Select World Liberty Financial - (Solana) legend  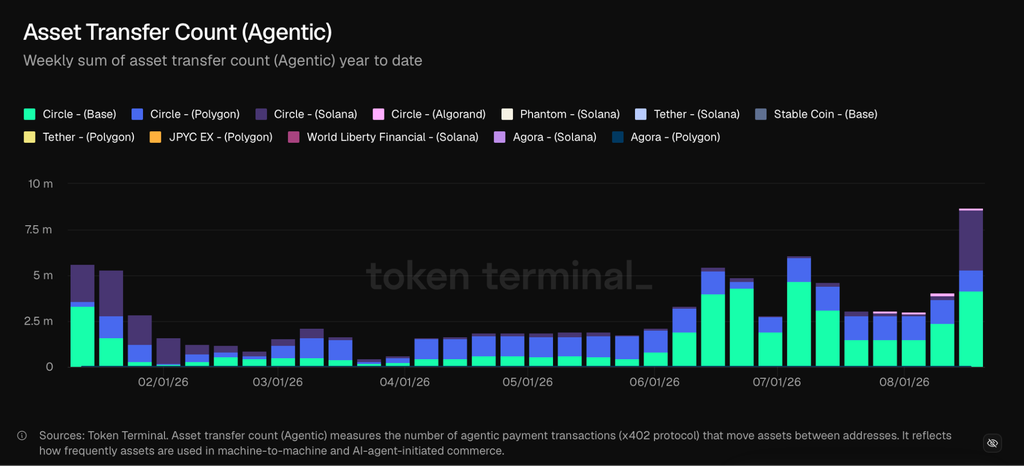383,138
